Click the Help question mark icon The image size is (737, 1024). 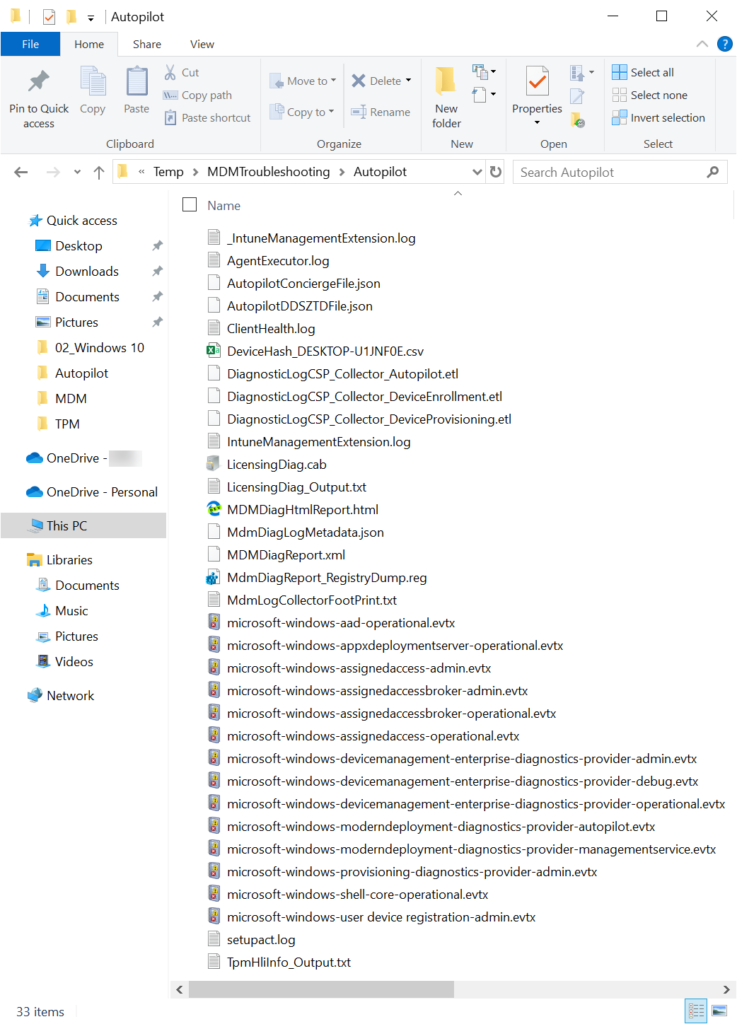[725, 44]
